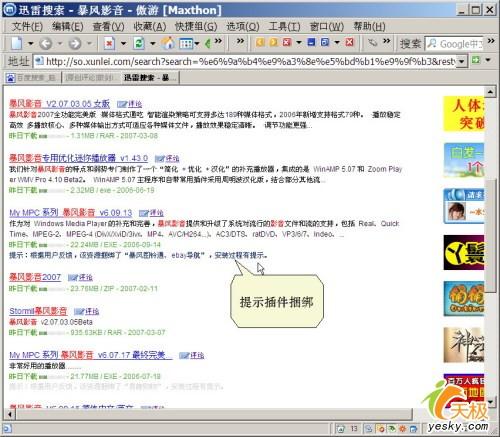
Task: Click the Home icon
Action: 168,43
